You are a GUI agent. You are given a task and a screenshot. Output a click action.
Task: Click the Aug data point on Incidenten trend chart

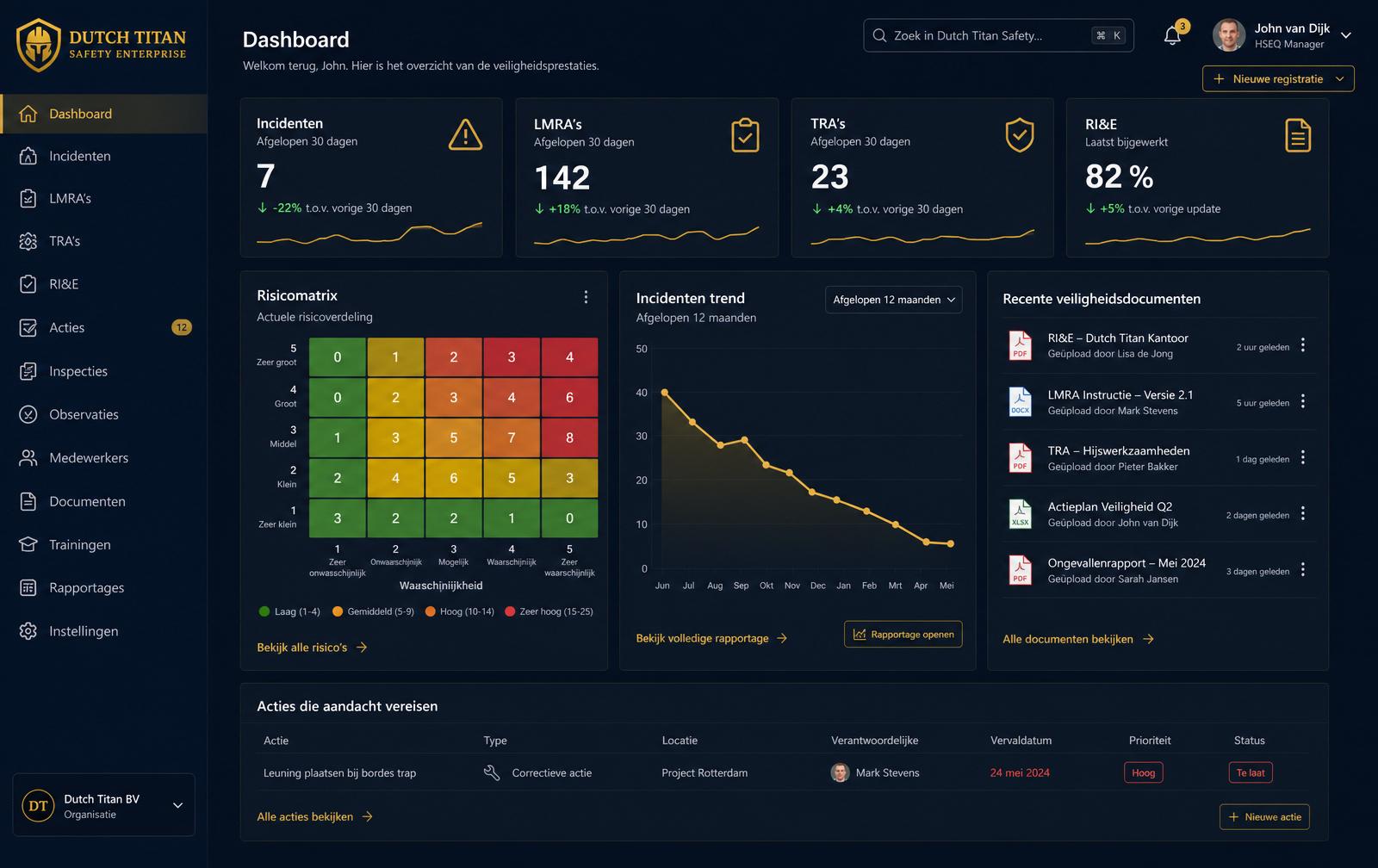721,445
